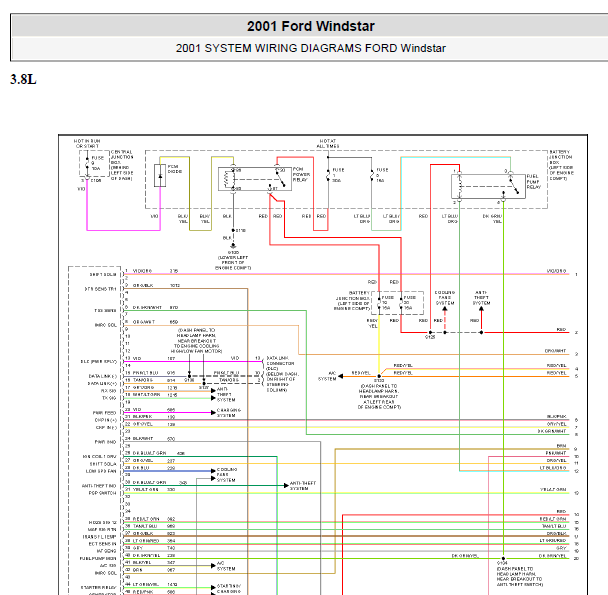The image size is (608, 595).
Task: Click the "A/C SYSTEM" label left of the S133 splice
Action: click(x=327, y=376)
